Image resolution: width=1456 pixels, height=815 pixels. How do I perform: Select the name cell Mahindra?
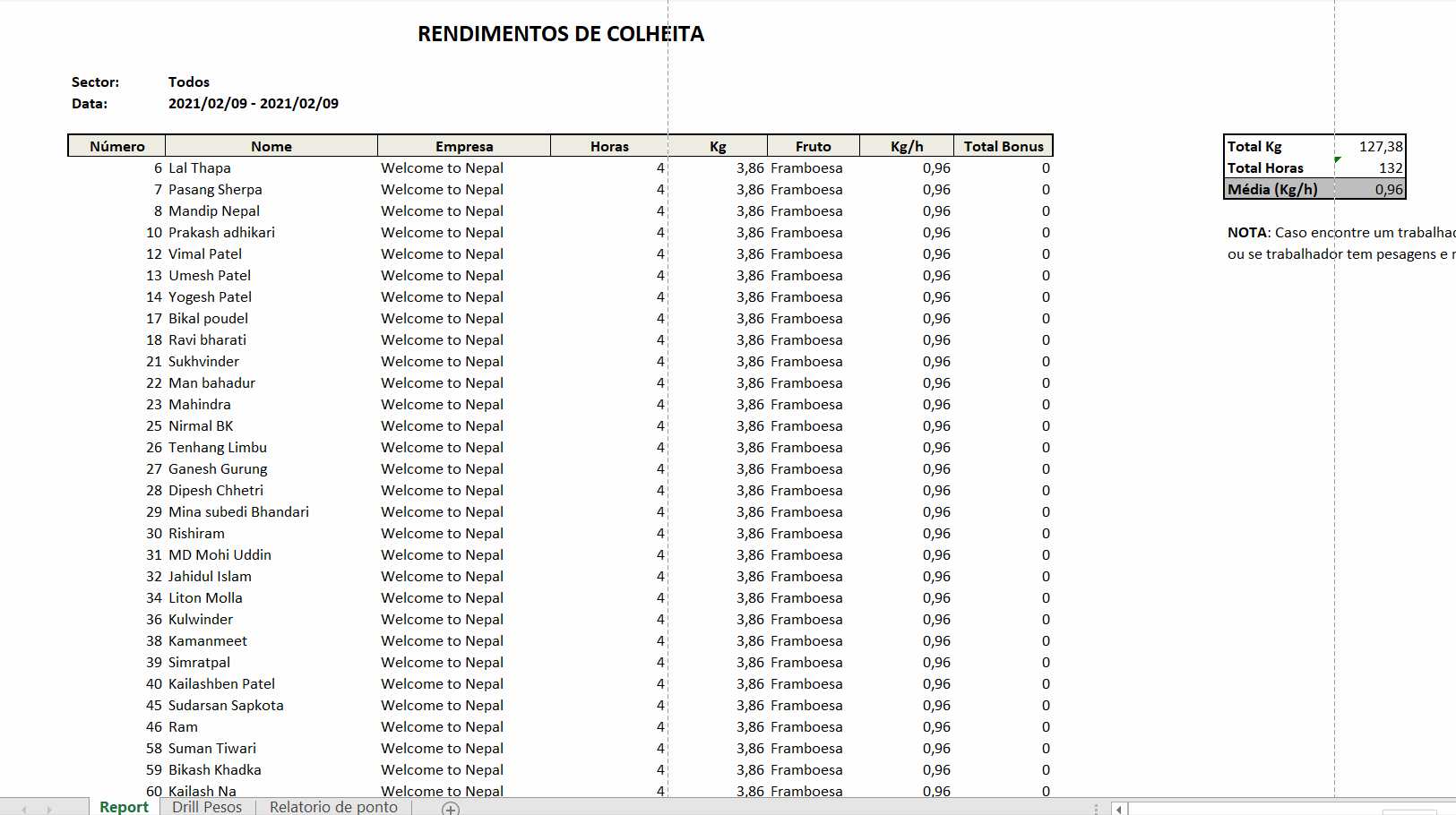click(199, 404)
